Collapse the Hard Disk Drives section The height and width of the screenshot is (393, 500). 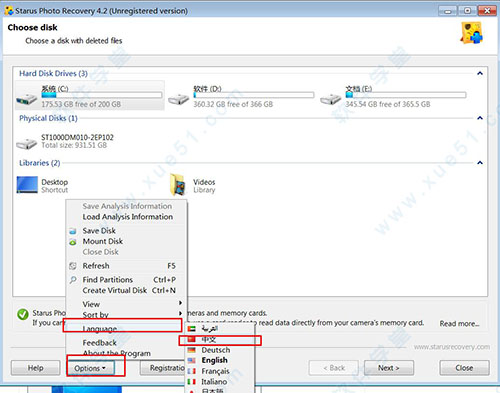[x=480, y=73]
